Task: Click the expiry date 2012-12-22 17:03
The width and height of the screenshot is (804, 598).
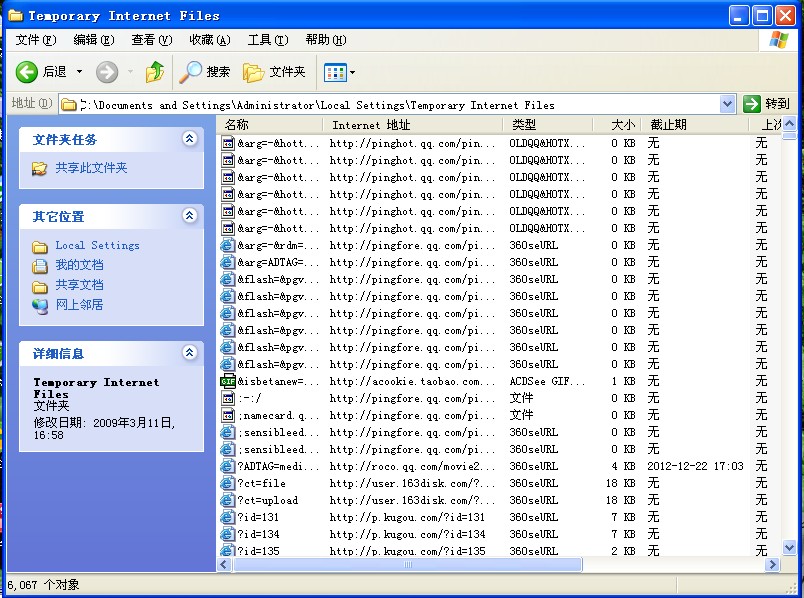Action: click(695, 467)
